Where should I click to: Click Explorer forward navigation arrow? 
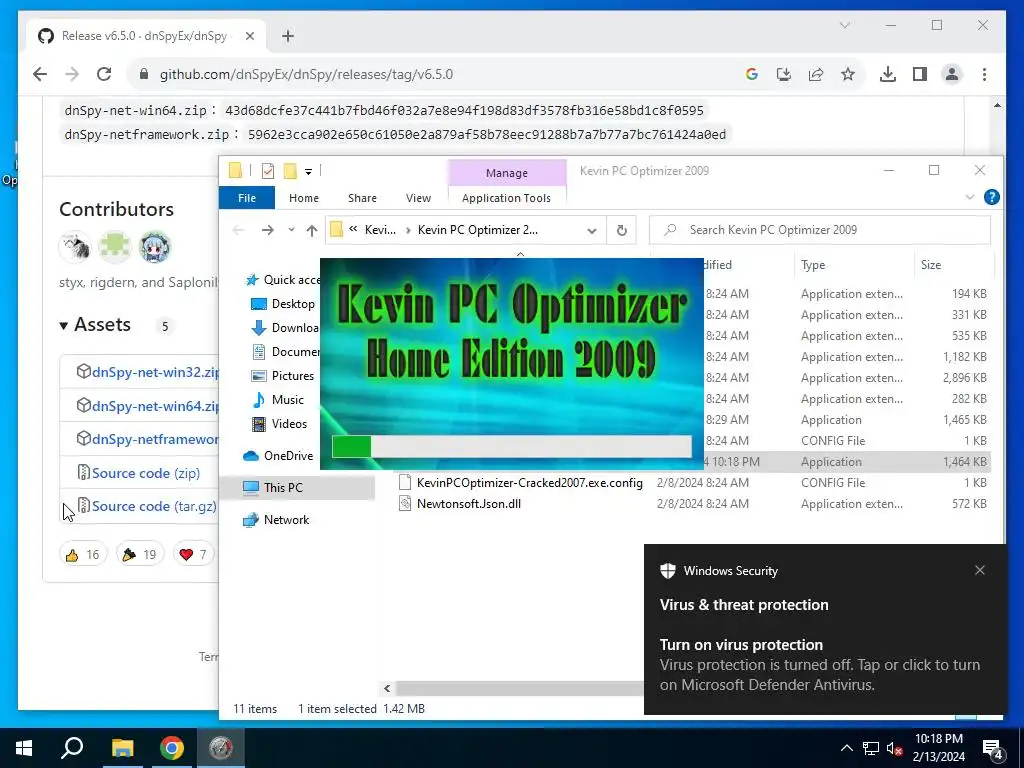tap(268, 230)
